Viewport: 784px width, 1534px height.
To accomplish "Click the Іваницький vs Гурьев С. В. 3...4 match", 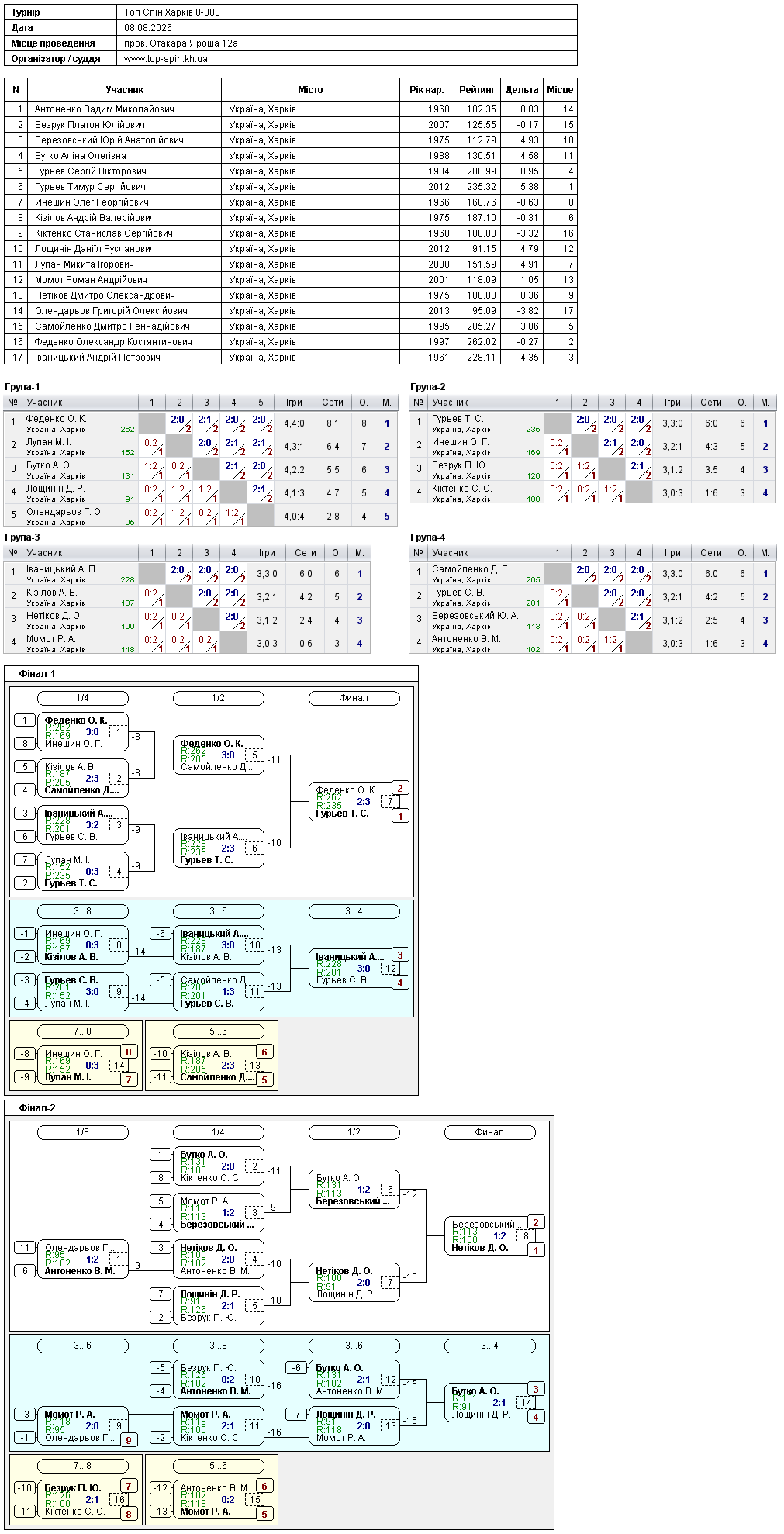I will coord(354,969).
